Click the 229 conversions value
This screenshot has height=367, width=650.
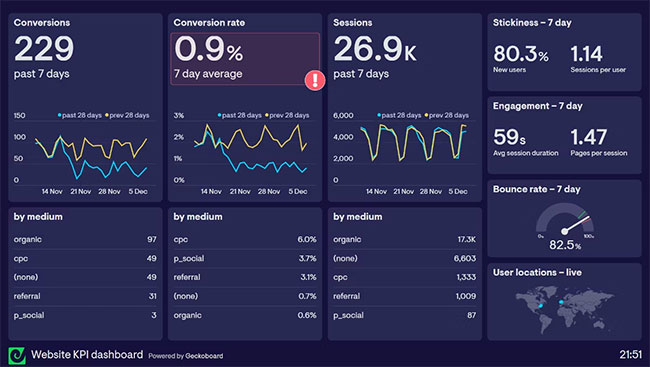(44, 49)
